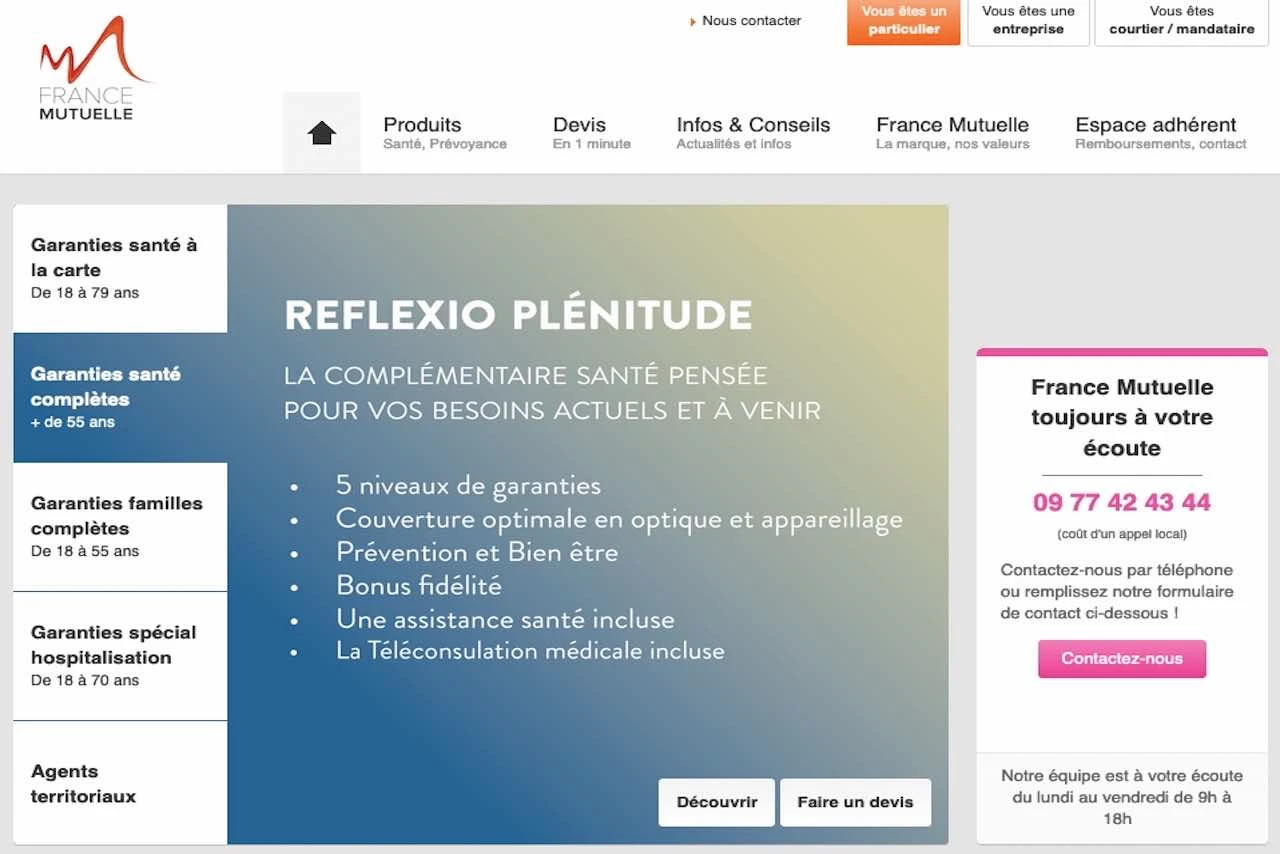Screen dimensions: 1280x854
Task: Click the Faire un devis button
Action: pyautogui.click(x=855, y=802)
